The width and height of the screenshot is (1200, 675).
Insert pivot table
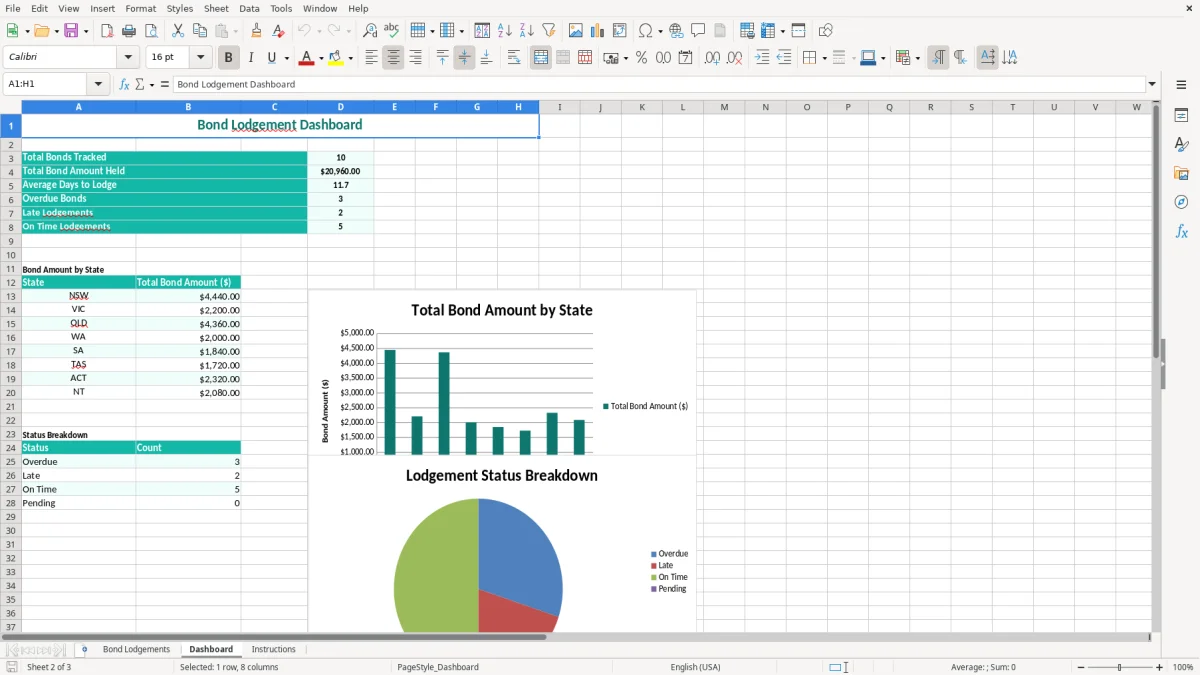click(x=620, y=31)
